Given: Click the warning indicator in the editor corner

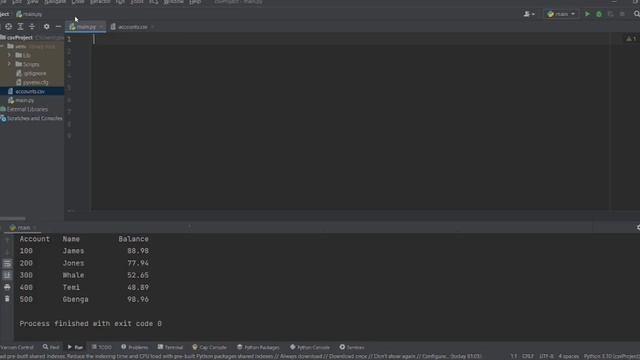Looking at the screenshot, I should (631, 39).
